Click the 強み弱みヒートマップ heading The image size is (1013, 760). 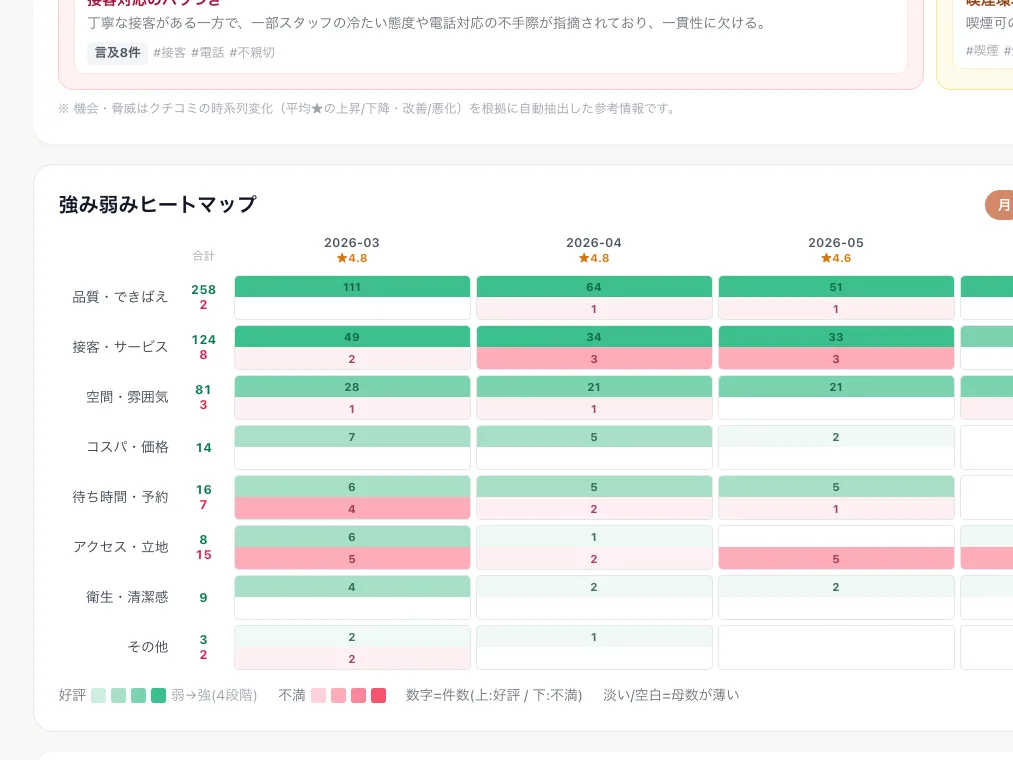pos(158,204)
